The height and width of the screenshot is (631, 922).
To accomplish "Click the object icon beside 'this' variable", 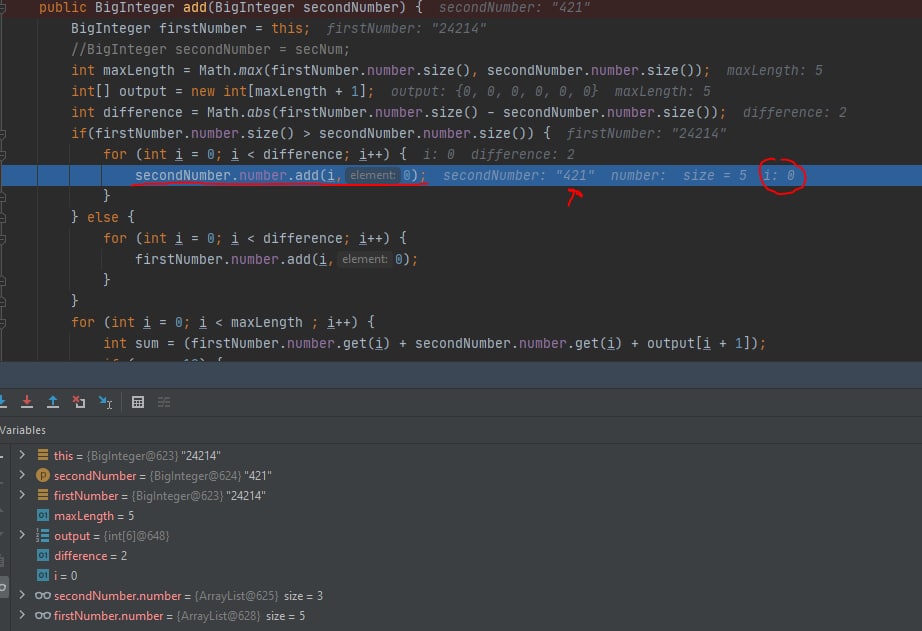I will (43, 455).
